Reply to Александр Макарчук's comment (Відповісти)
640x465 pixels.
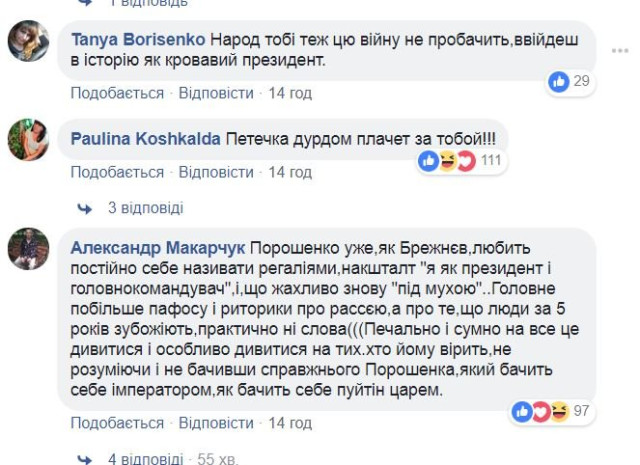pos(216,423)
